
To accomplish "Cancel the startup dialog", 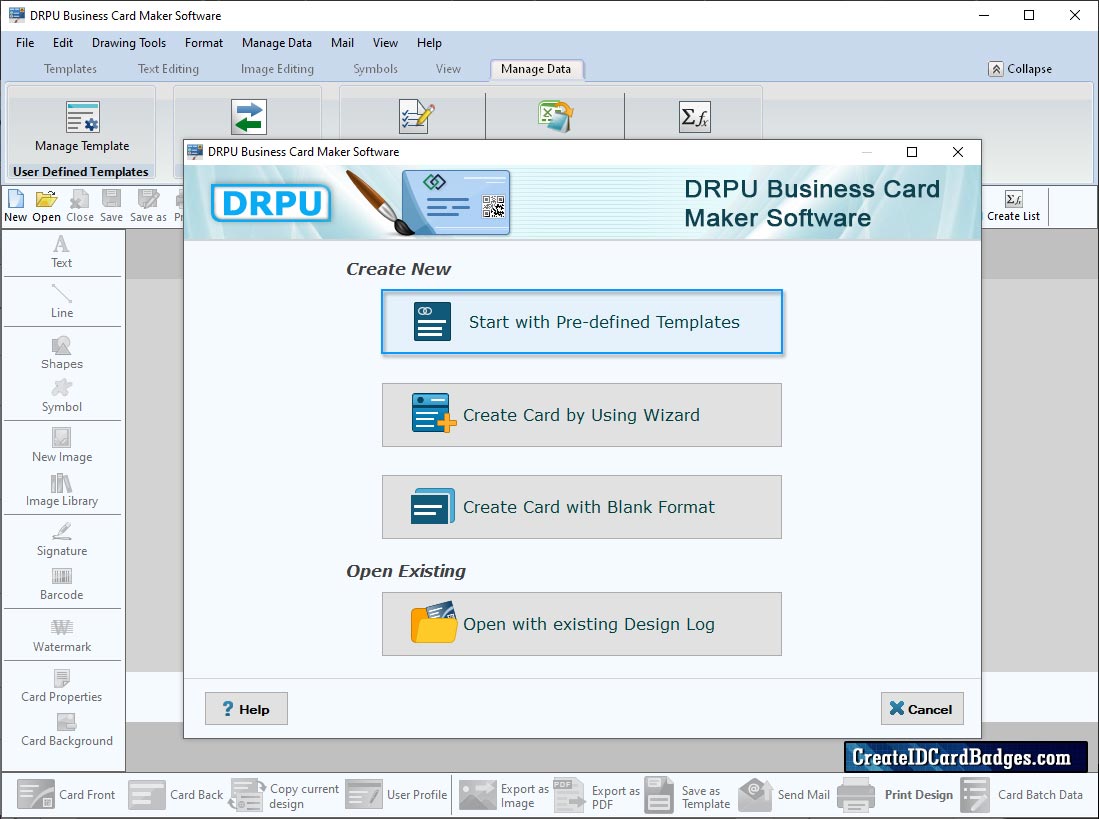I will [x=922, y=709].
